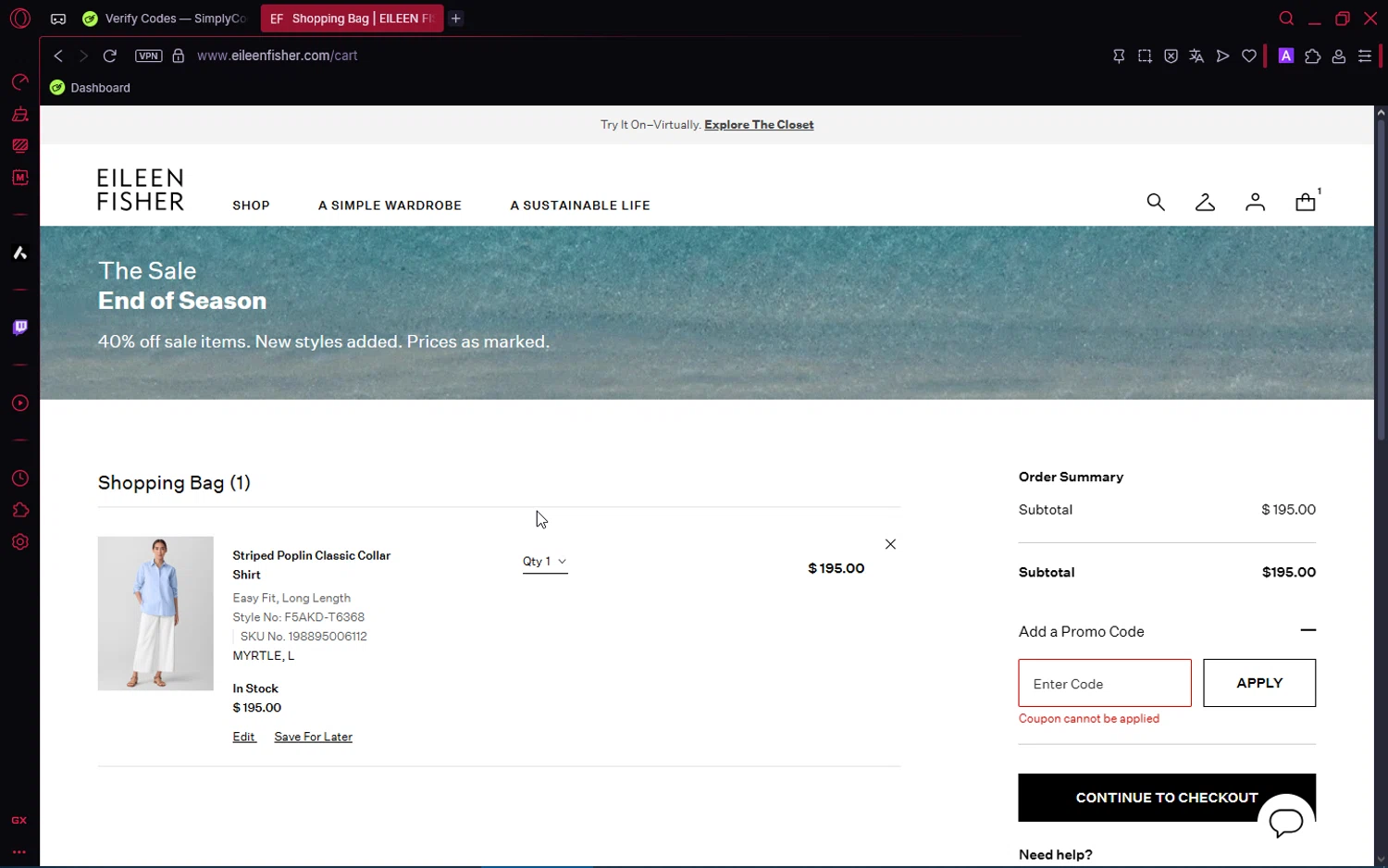1388x868 pixels.
Task: Expand the Qty 1 dropdown
Action: pos(545,562)
